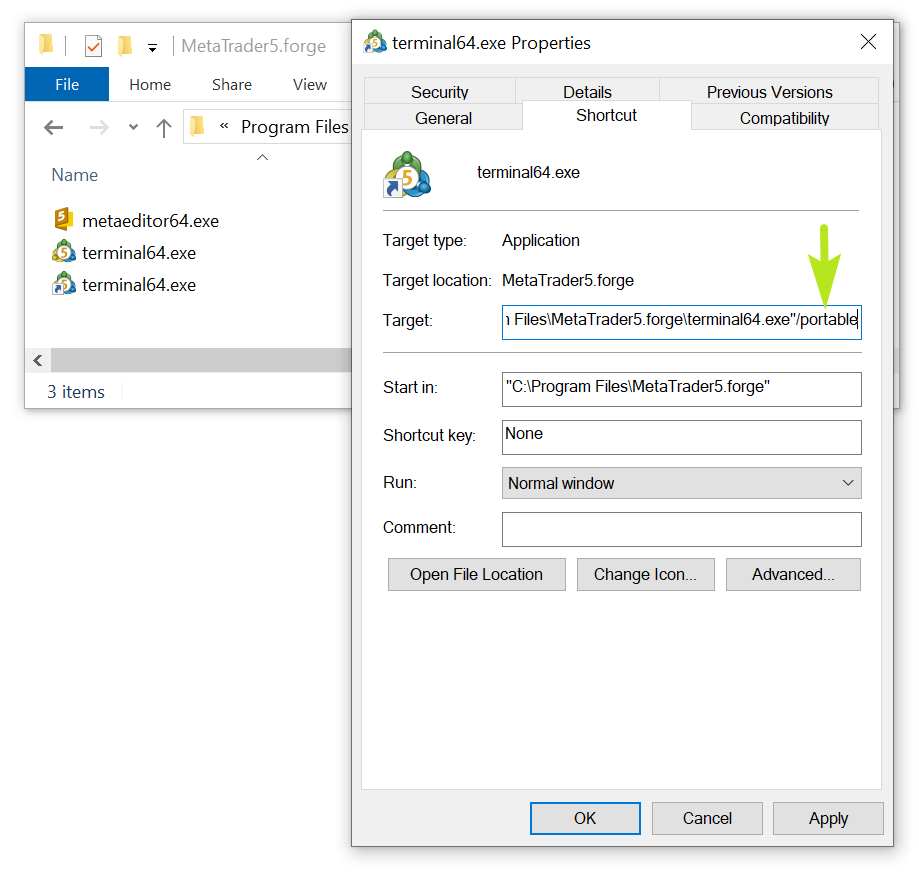Viewport: 919px width, 876px height.
Task: Click terminal64.exe name label in Properties
Action: pos(528,172)
